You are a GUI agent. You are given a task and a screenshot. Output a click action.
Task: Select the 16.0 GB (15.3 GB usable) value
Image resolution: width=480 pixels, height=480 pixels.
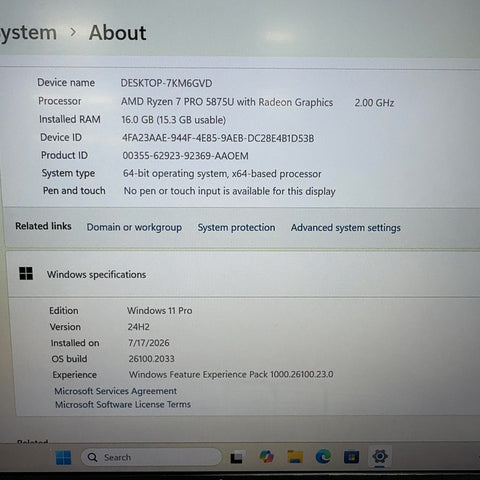pos(173,120)
